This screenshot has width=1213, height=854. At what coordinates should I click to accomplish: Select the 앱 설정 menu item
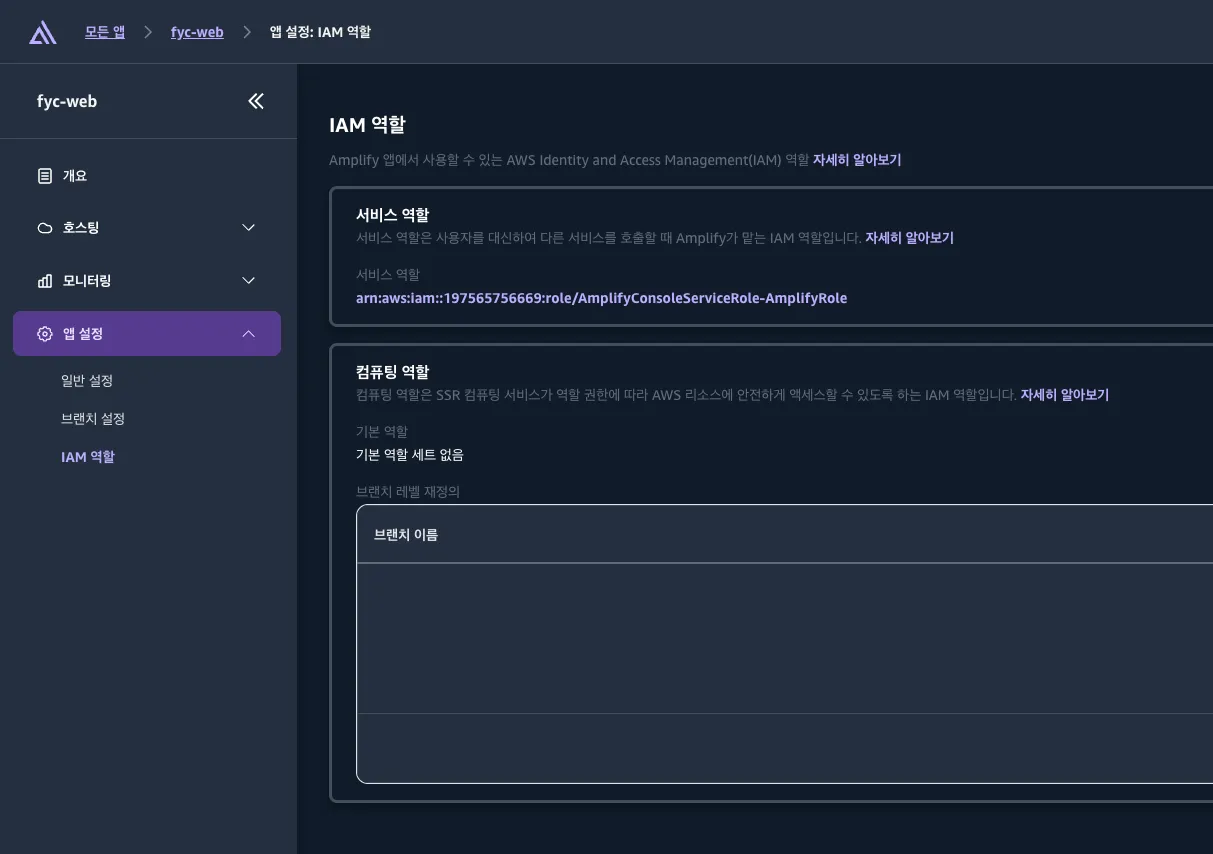pos(147,334)
